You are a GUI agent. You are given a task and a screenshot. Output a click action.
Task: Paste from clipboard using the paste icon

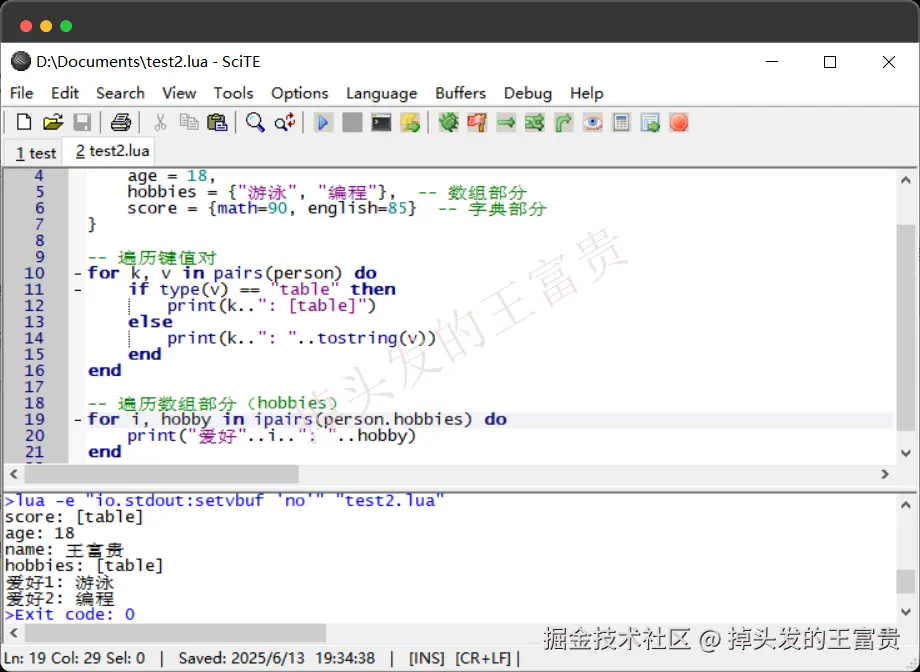click(x=217, y=121)
